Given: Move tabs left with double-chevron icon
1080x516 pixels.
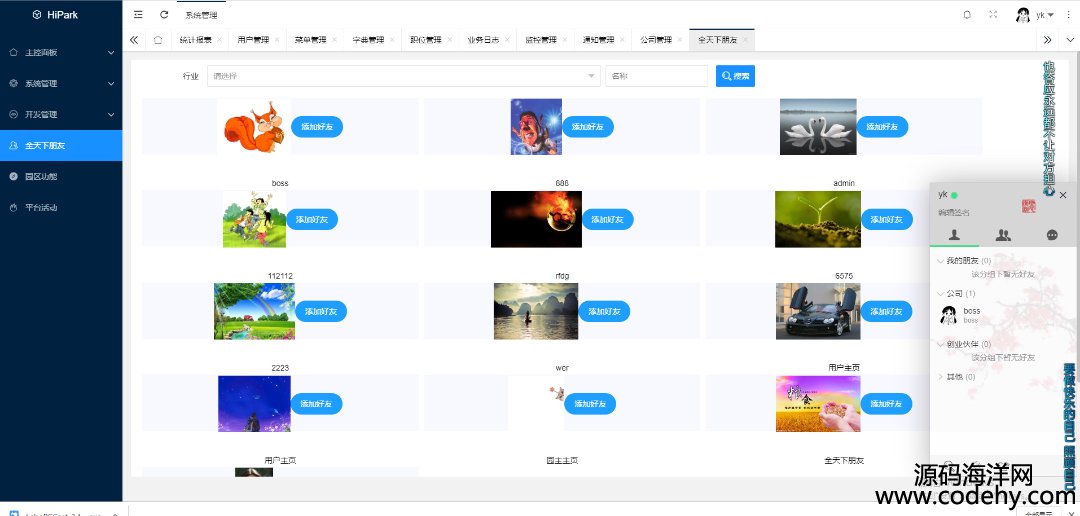Looking at the screenshot, I should [134, 40].
